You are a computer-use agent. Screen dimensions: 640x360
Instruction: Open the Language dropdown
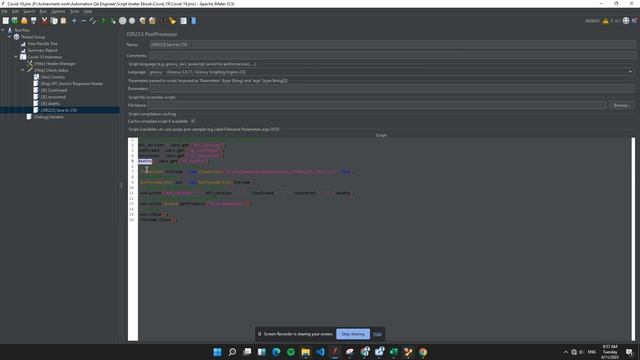click(630, 72)
